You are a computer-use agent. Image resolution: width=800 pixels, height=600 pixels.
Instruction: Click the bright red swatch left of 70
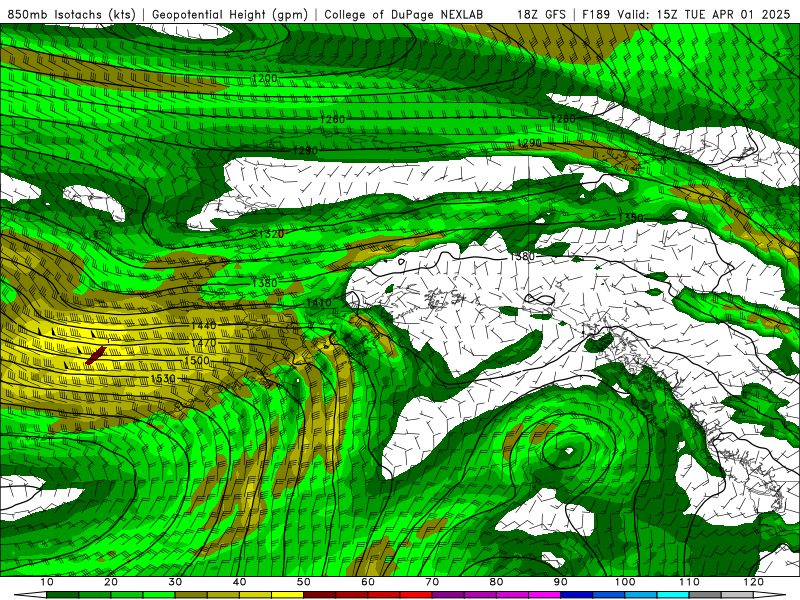(x=416, y=595)
